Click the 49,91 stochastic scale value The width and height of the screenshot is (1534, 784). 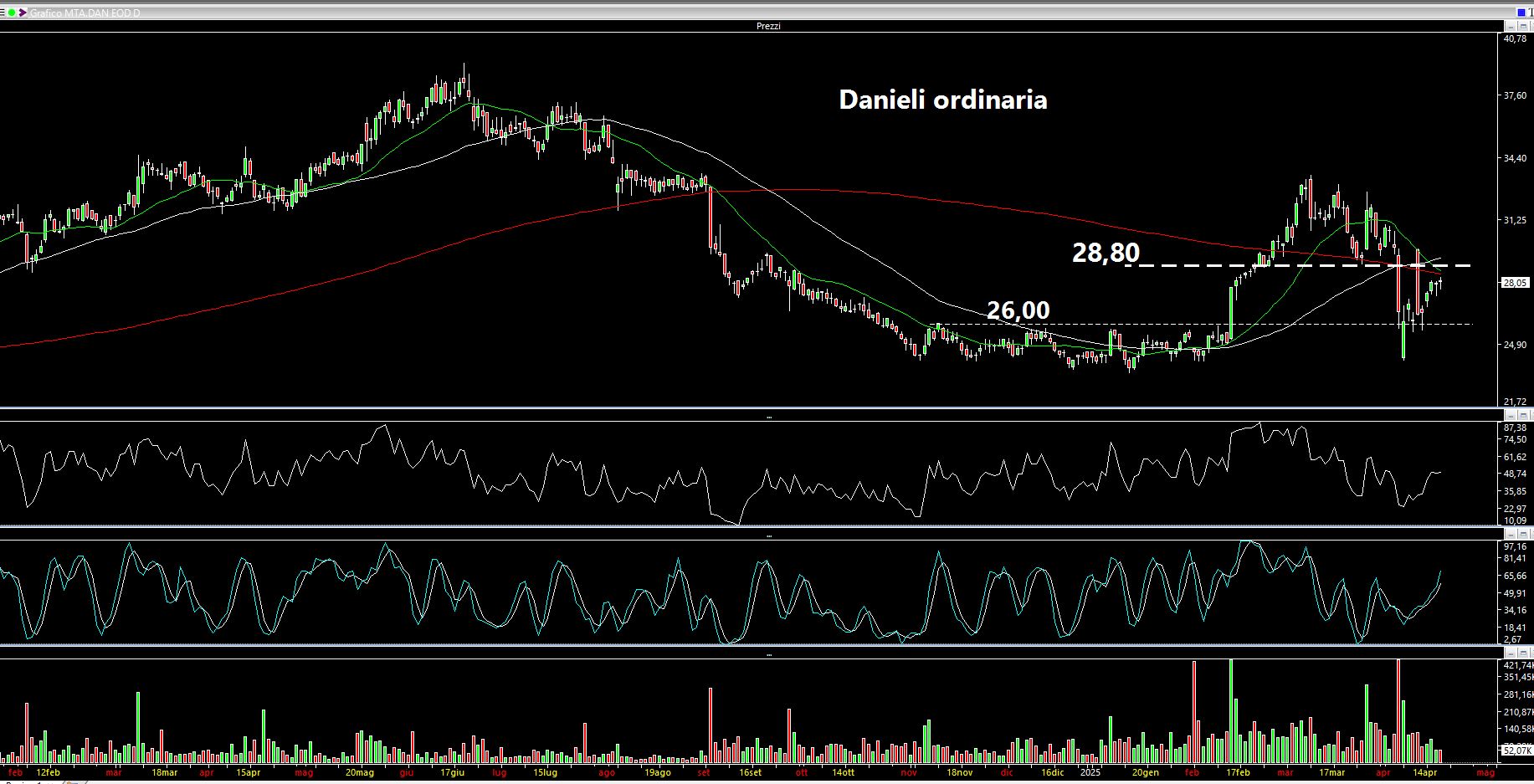[x=1516, y=593]
